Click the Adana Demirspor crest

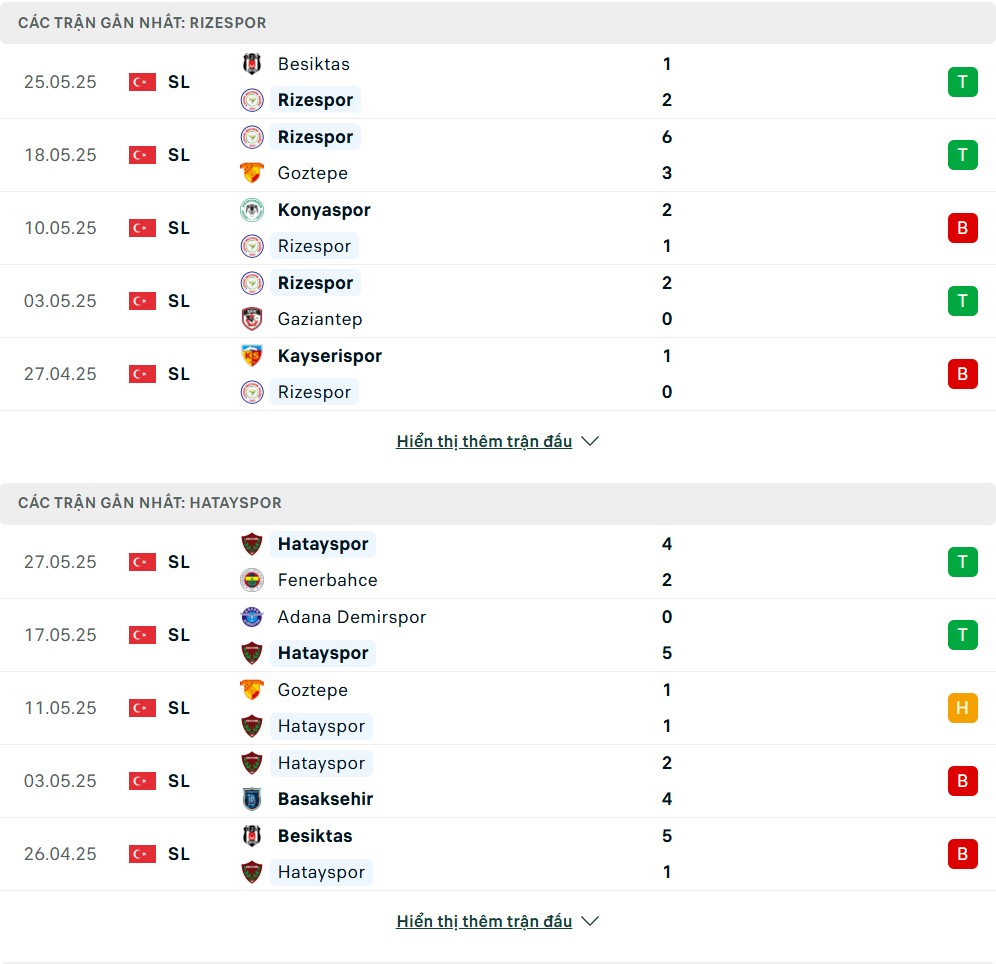[252, 617]
